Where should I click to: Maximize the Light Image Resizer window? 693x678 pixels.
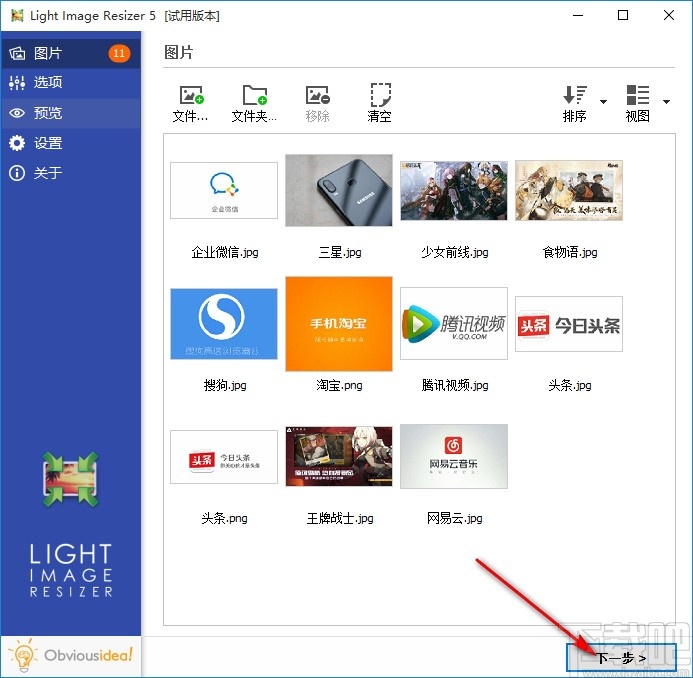click(623, 15)
